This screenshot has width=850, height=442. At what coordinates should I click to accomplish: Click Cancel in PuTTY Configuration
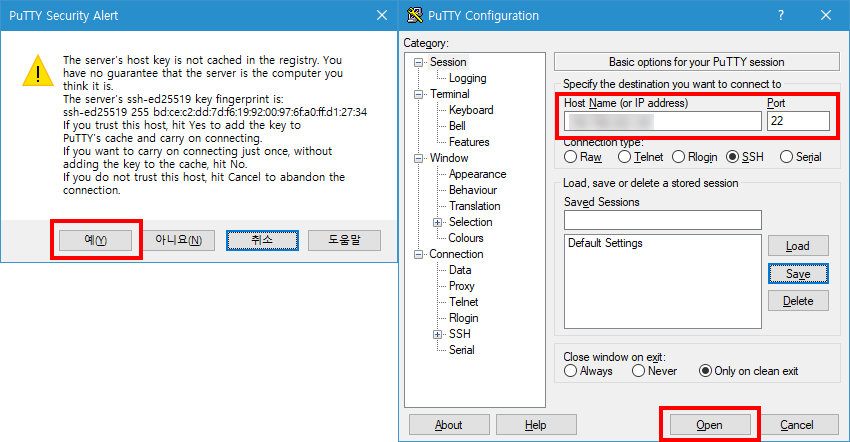point(797,425)
